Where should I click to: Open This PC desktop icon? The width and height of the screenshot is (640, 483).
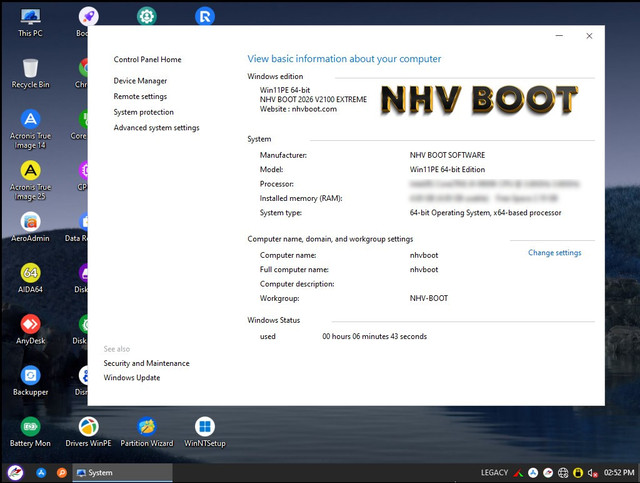(30, 23)
